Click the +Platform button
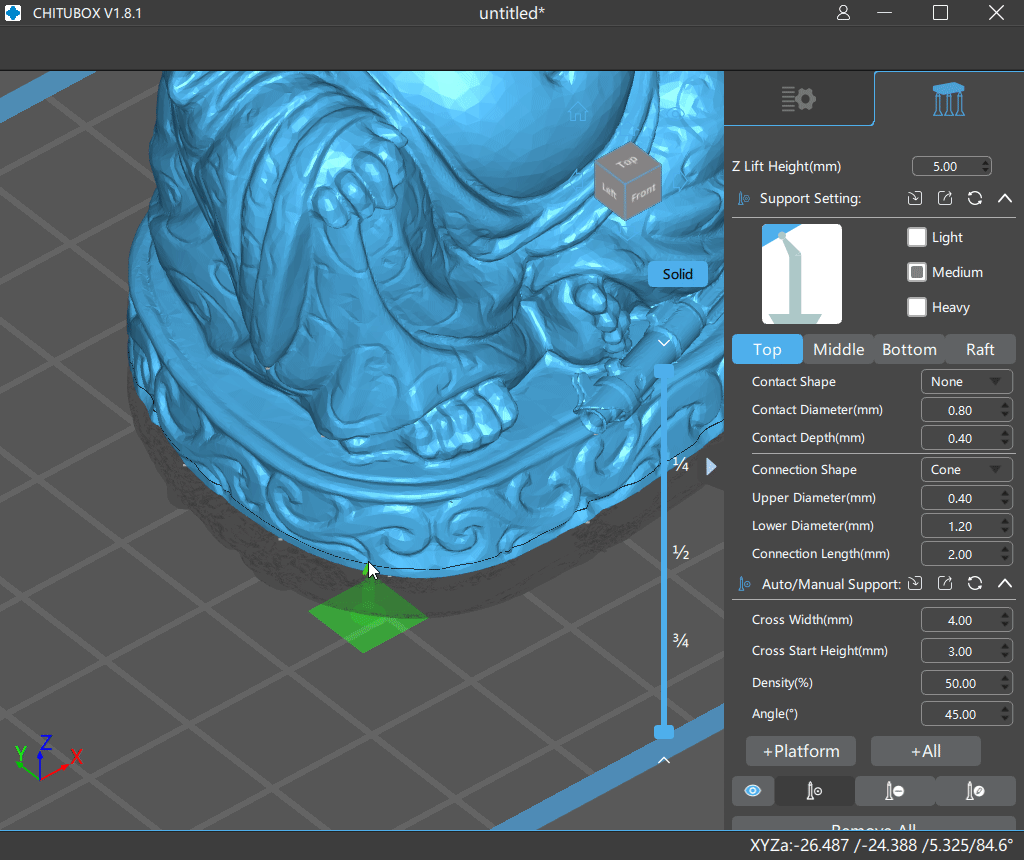The image size is (1024, 860). (x=801, y=751)
